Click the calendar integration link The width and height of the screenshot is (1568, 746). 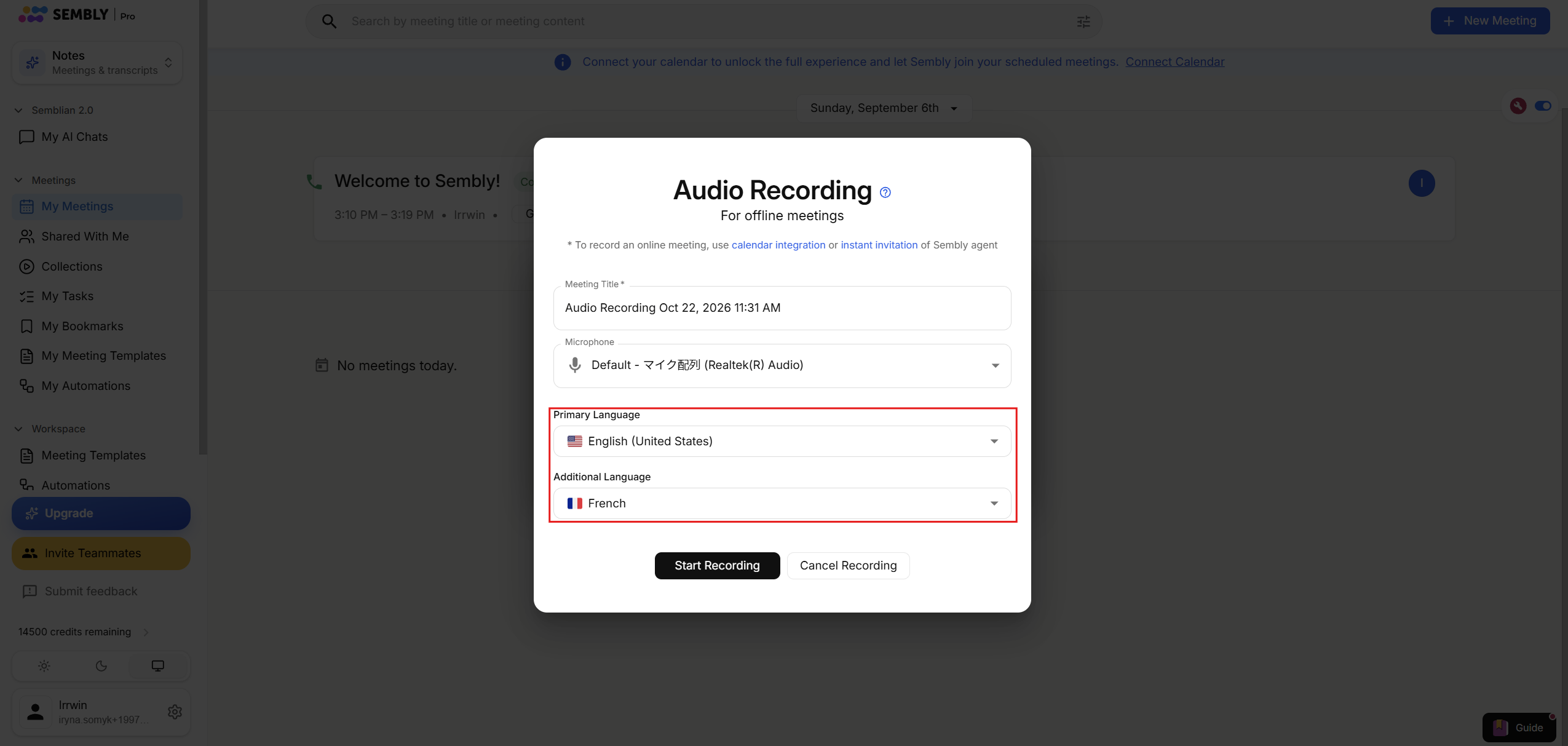778,245
